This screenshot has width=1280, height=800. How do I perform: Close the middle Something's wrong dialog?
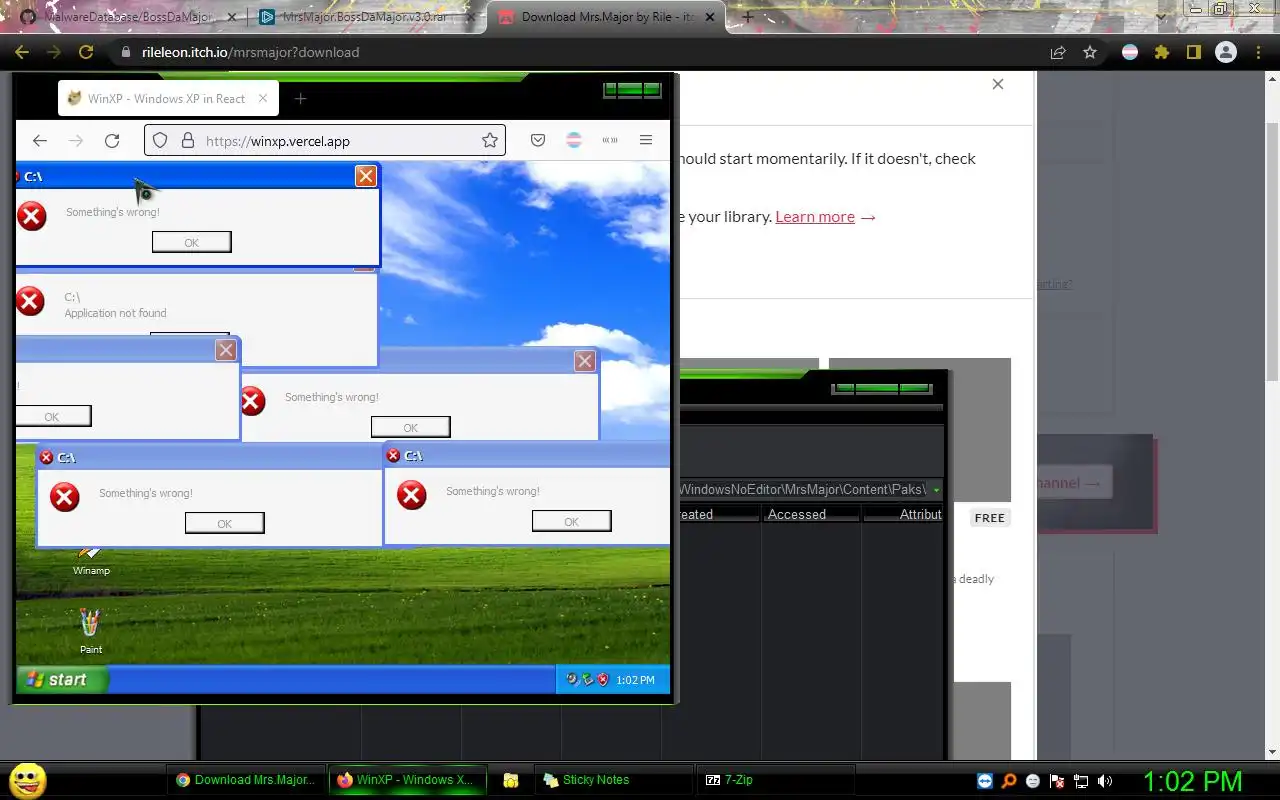tap(585, 361)
